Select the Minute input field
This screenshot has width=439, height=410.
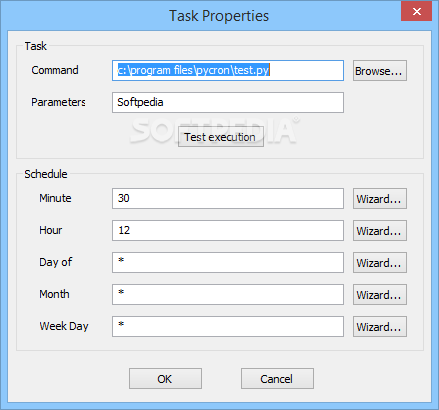(228, 198)
